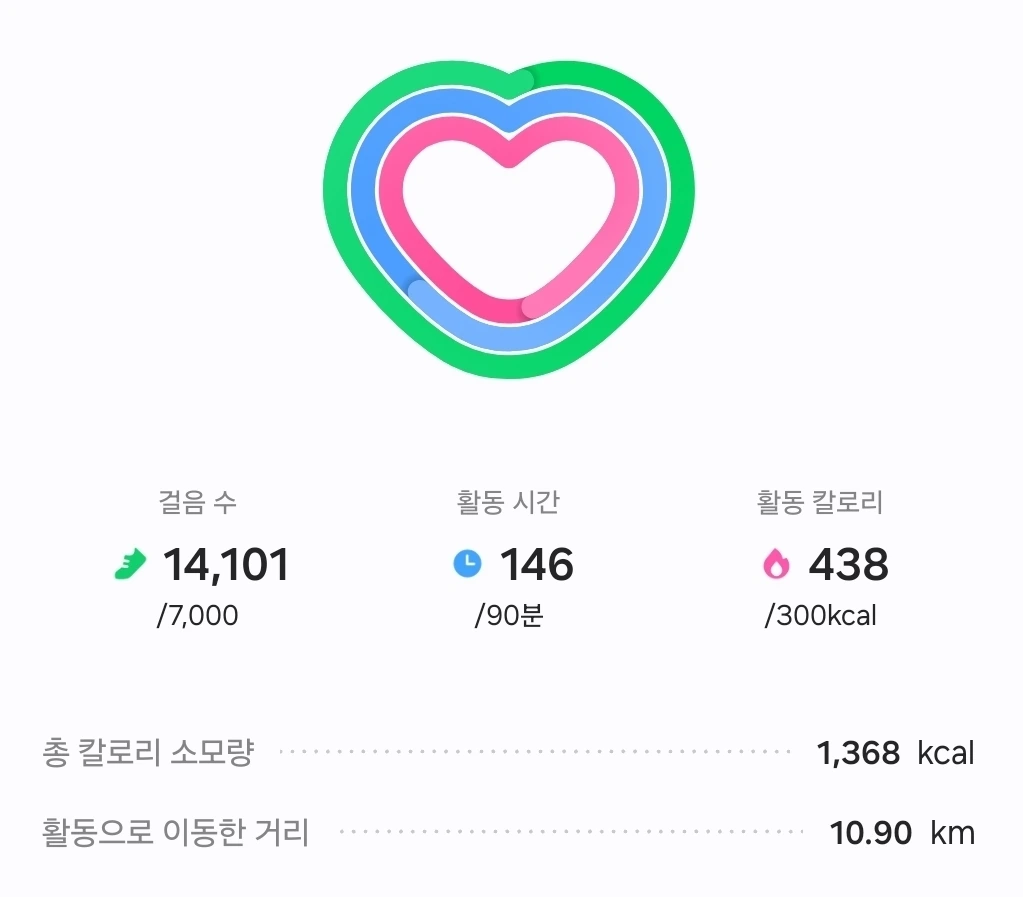This screenshot has width=1023, height=897.
Task: Click the /7,000 step goal text
Action: click(198, 616)
